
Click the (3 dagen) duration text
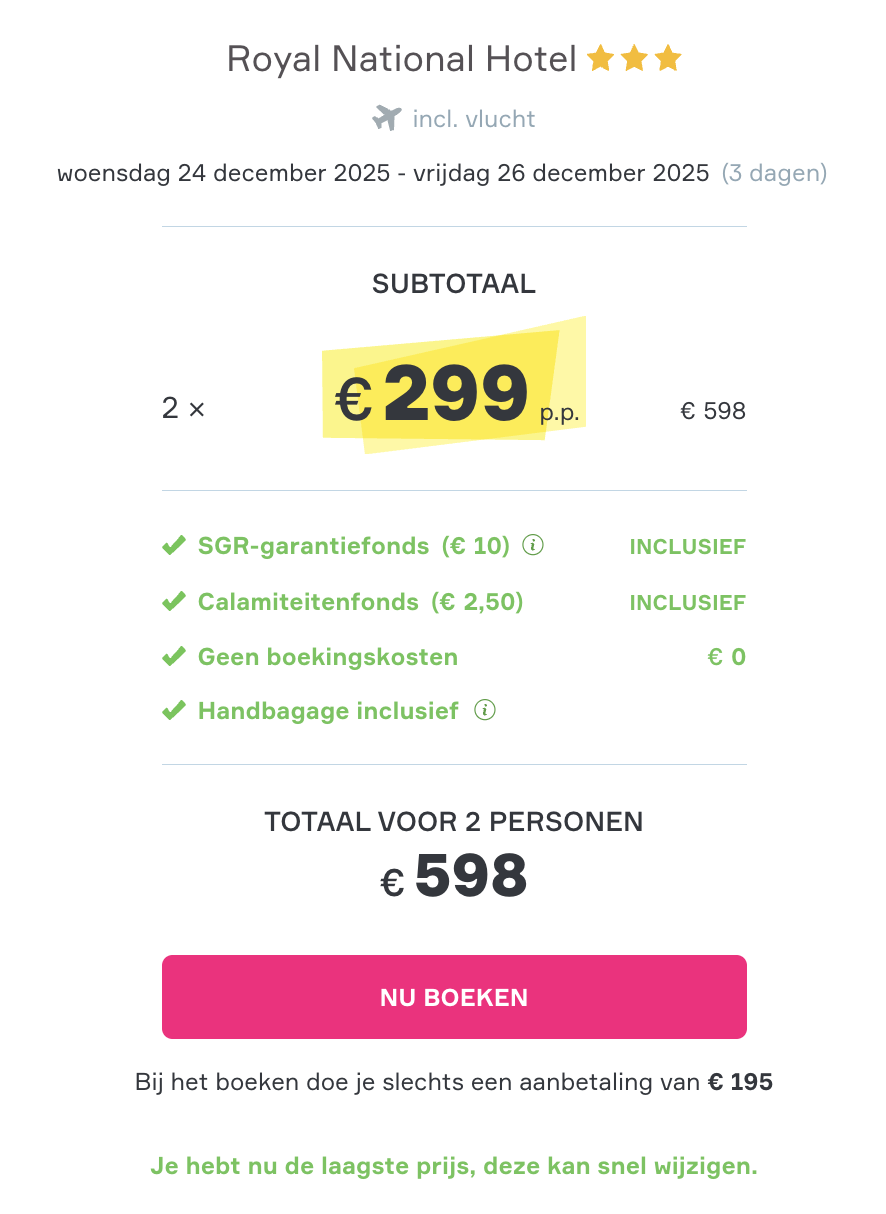click(775, 173)
